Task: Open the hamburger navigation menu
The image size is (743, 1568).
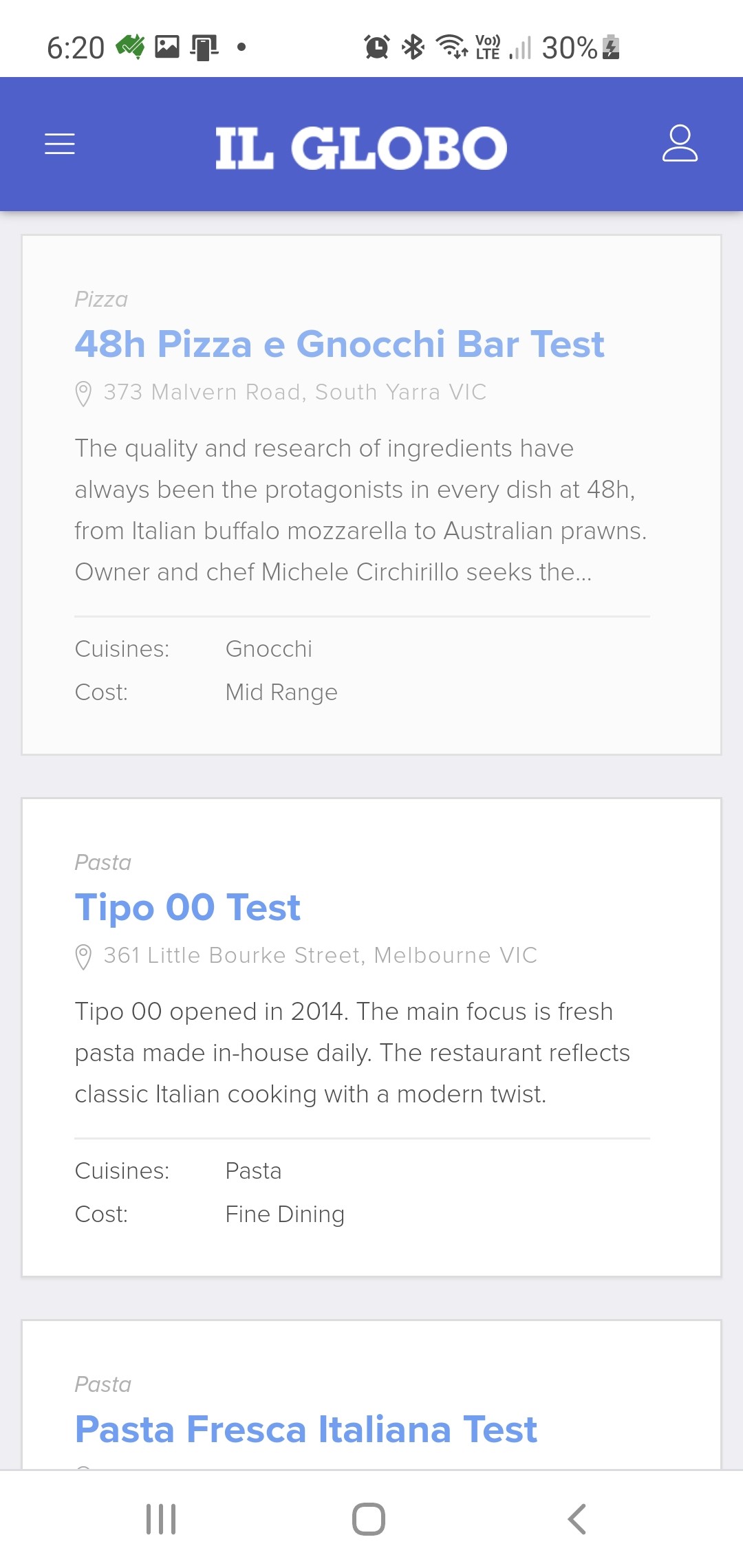Action: click(60, 144)
